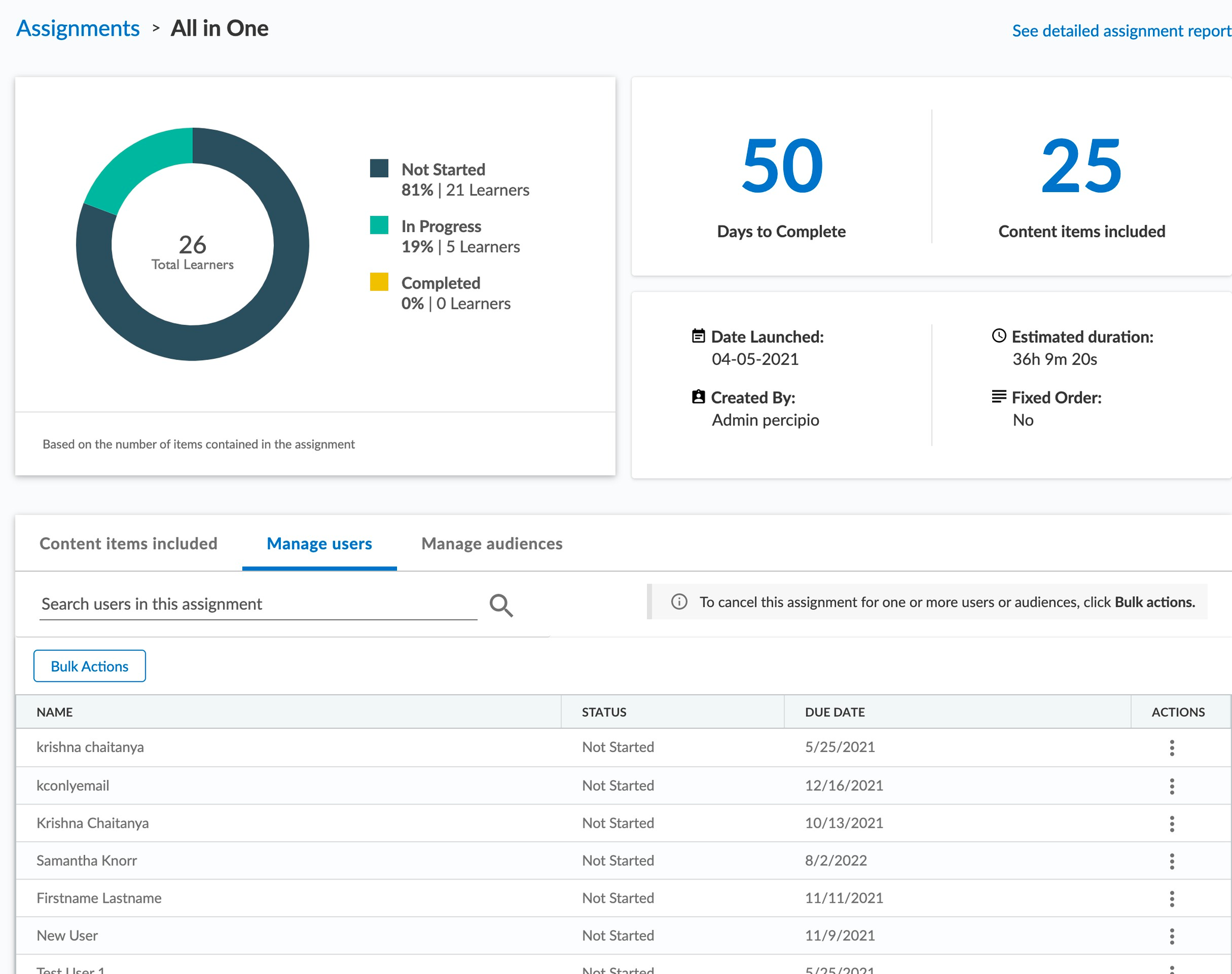Click the search magnifier icon

tap(501, 605)
